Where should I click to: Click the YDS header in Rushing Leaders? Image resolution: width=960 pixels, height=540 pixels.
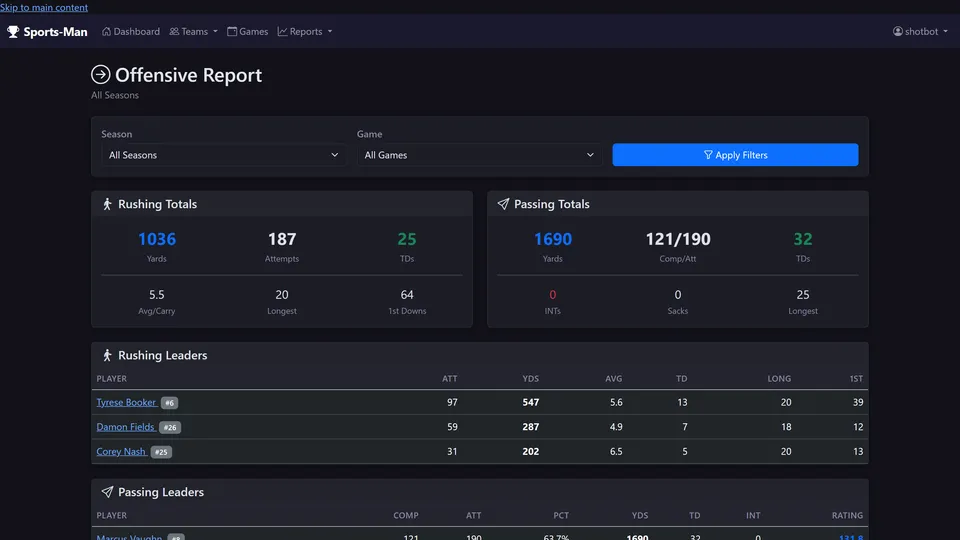click(x=531, y=378)
